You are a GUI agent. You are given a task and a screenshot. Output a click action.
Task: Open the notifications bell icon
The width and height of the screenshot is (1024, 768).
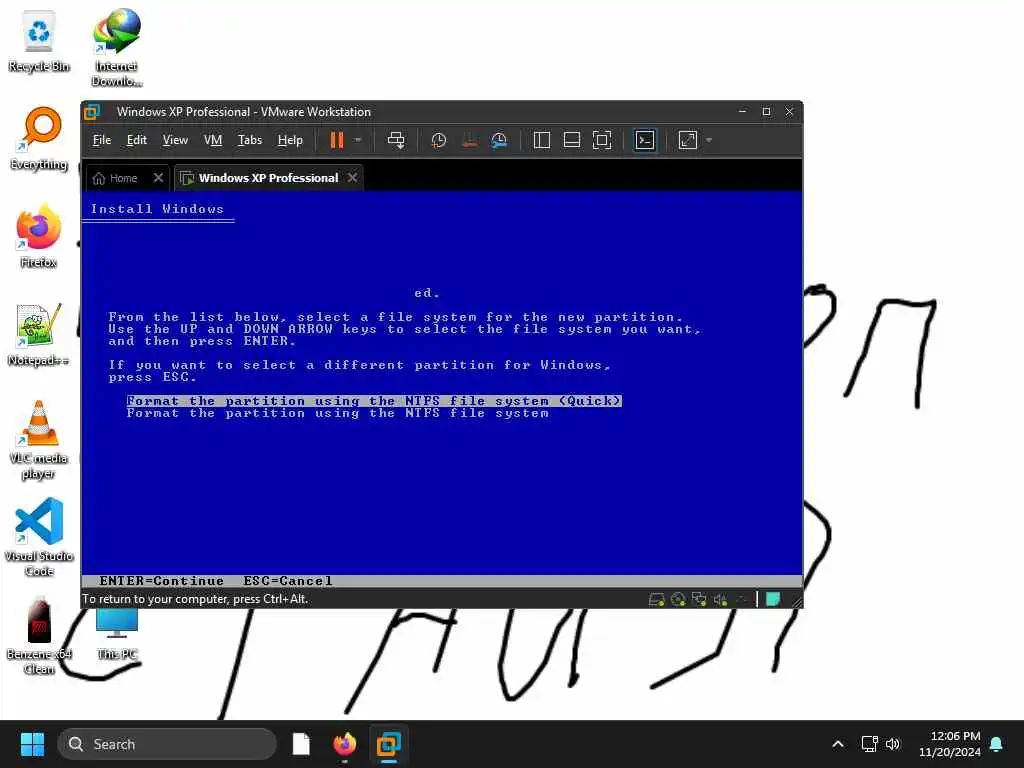click(997, 744)
